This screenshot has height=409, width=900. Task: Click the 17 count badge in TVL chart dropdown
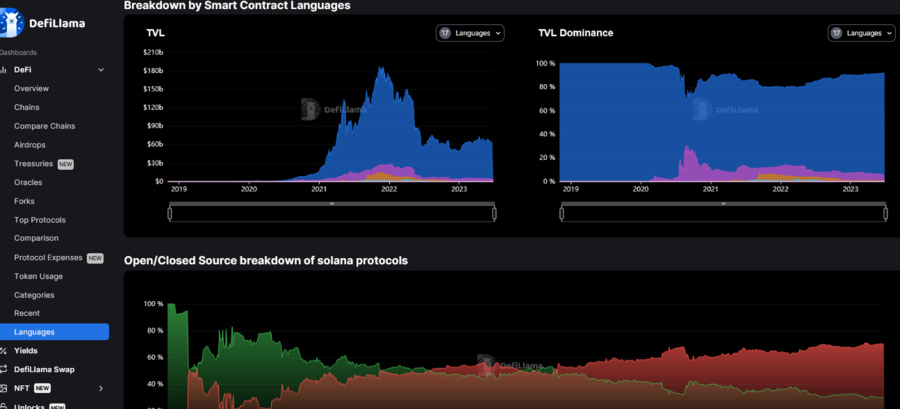(x=445, y=33)
